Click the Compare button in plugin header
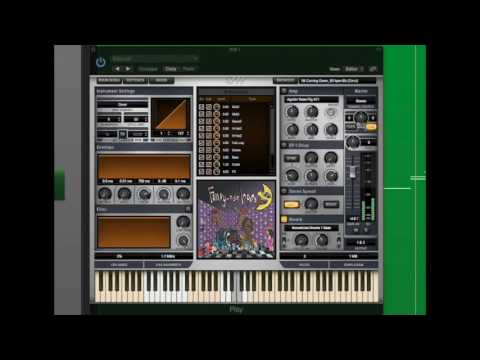This screenshot has width=480, height=360. [148, 69]
